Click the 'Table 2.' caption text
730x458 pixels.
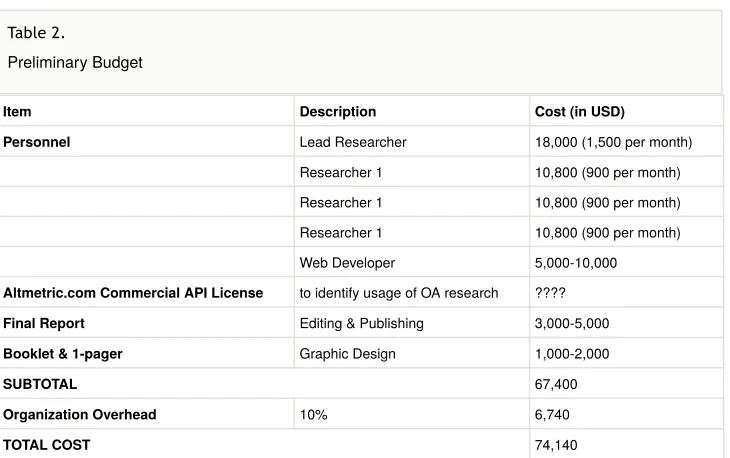36,33
